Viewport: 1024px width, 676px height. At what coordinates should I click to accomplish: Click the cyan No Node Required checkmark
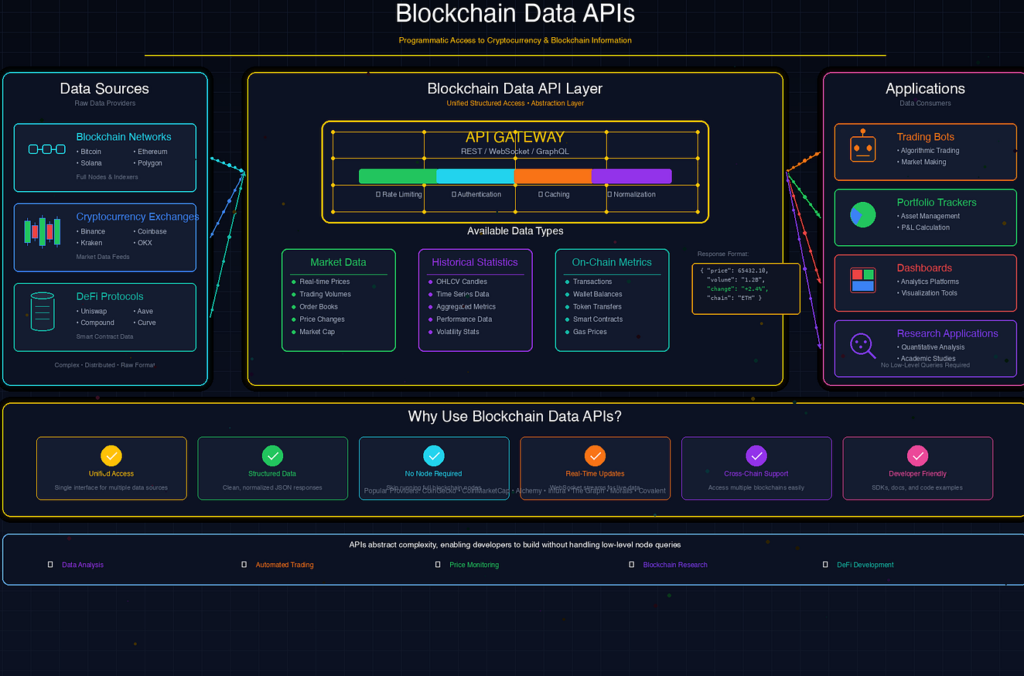pyautogui.click(x=434, y=455)
